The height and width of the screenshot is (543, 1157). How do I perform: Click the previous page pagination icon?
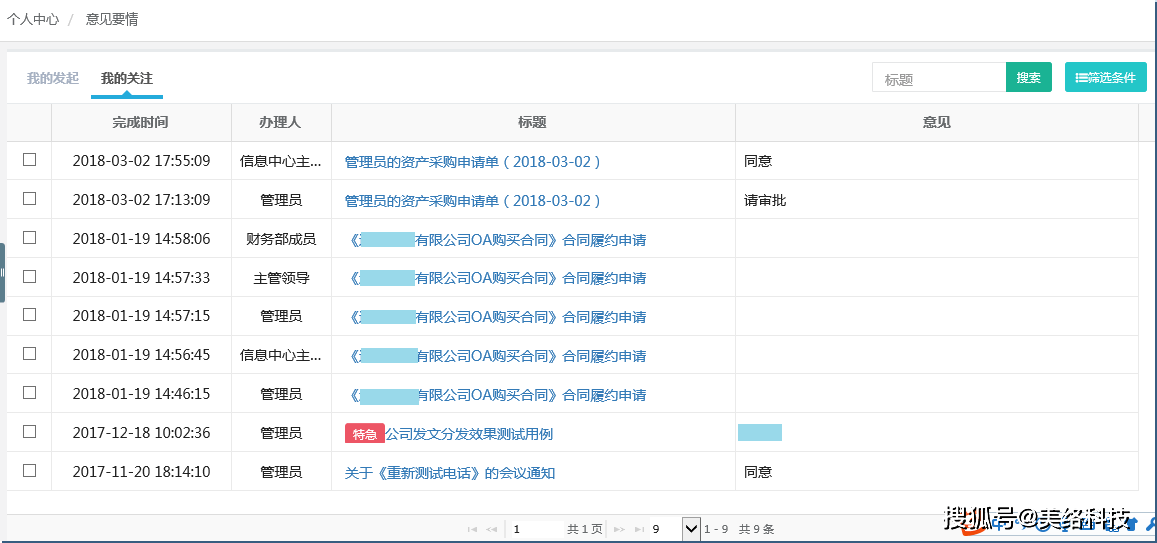click(x=491, y=529)
